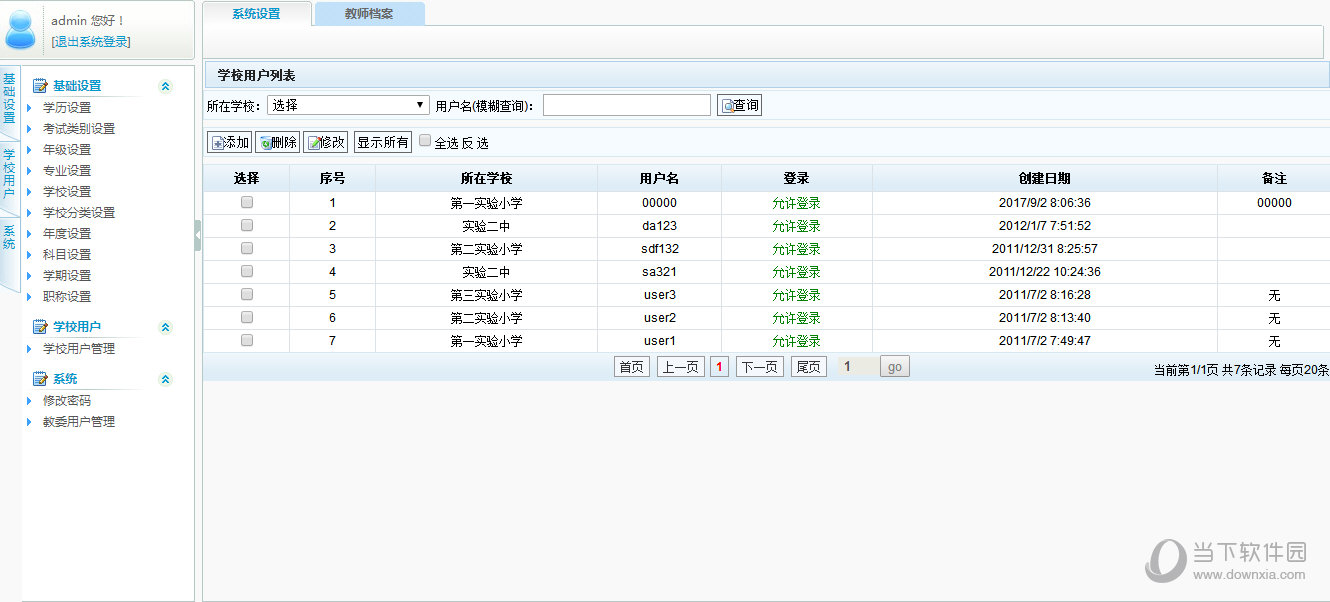This screenshot has width=1330, height=602.
Task: Open 科目设置 in the sidebar
Action: 67,255
